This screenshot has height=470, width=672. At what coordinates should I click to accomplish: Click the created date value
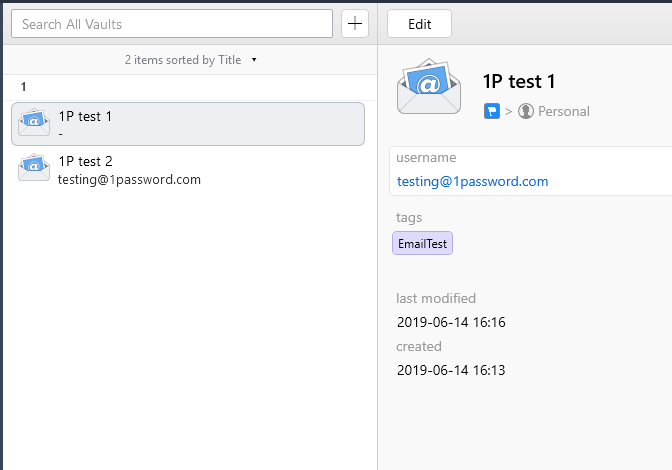[x=451, y=370]
